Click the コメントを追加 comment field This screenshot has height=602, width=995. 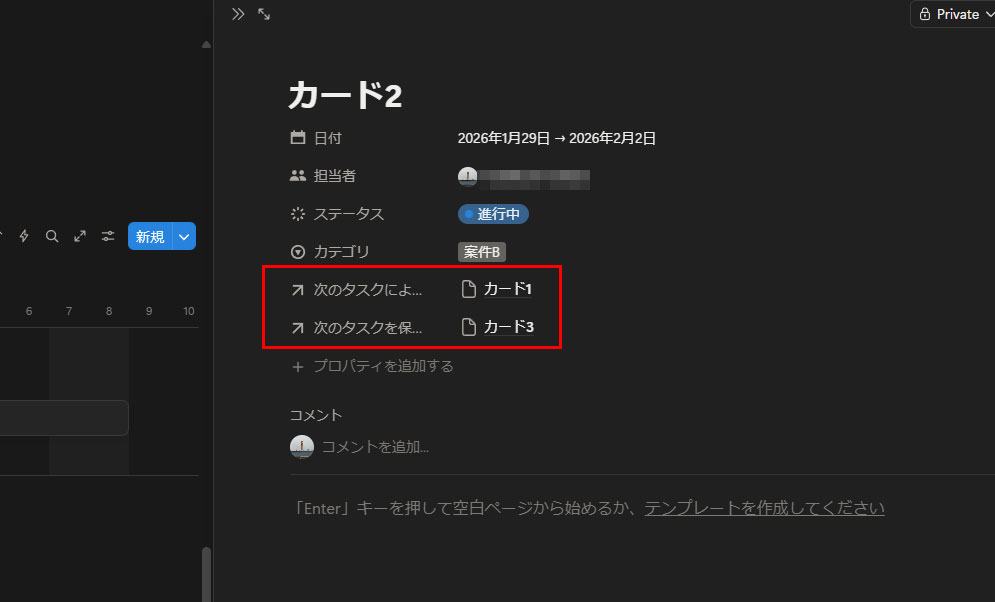tap(375, 447)
